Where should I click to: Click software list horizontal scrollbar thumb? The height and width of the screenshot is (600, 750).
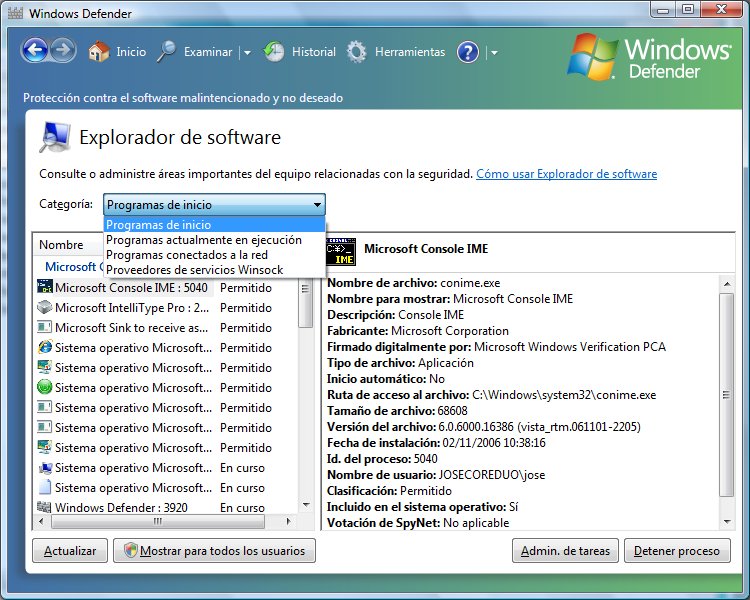tap(157, 522)
